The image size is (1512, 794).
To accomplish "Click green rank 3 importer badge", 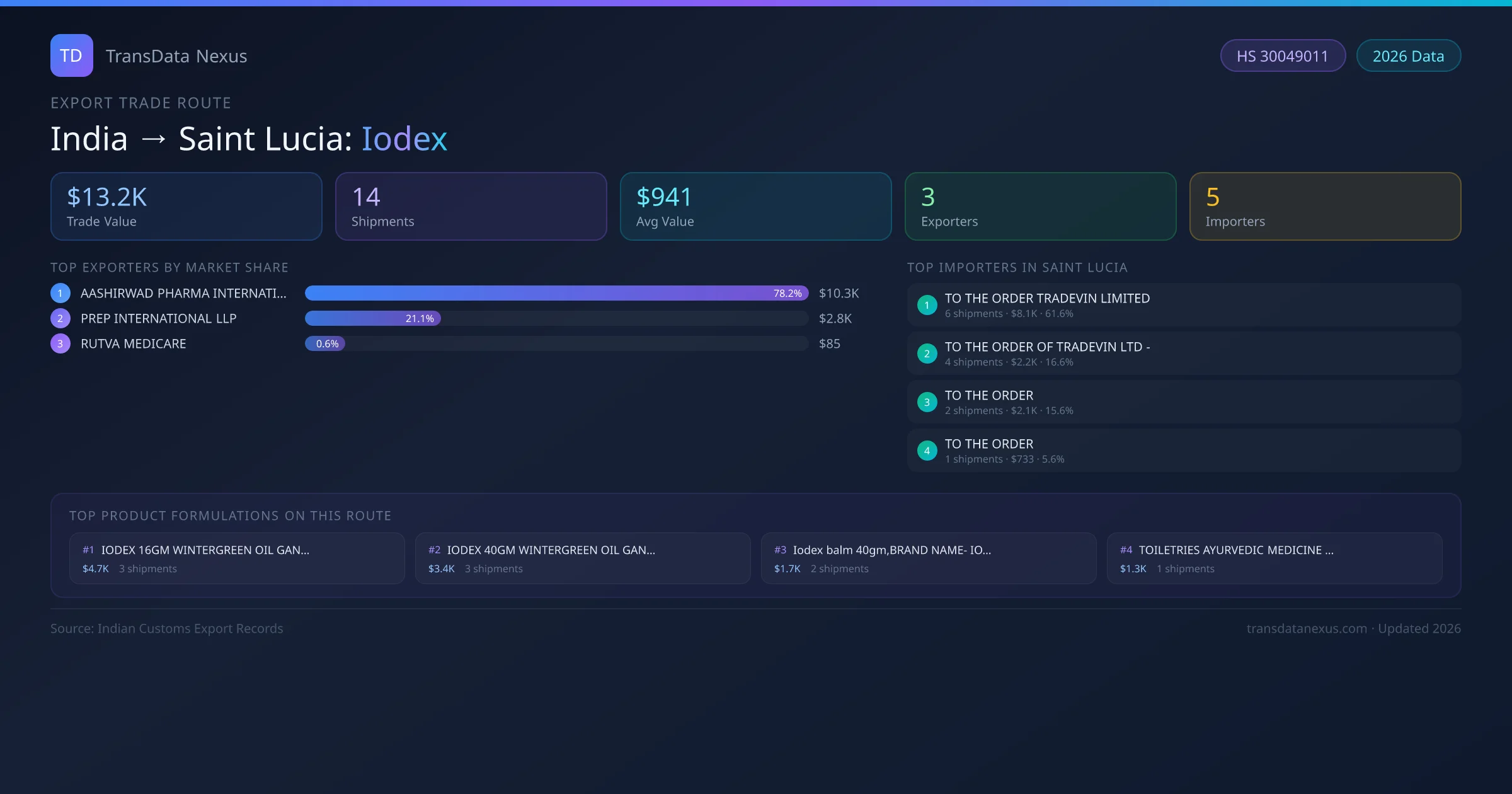I will [x=927, y=402].
